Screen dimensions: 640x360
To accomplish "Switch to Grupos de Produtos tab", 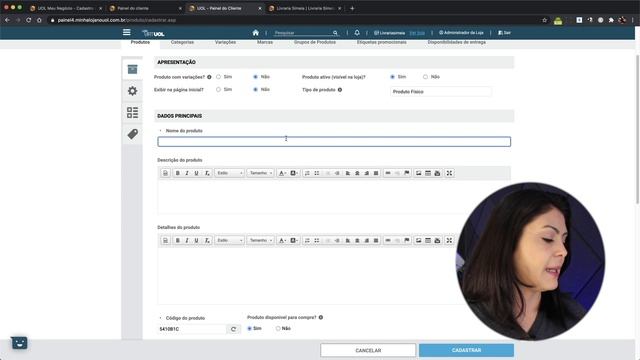I will click(315, 42).
